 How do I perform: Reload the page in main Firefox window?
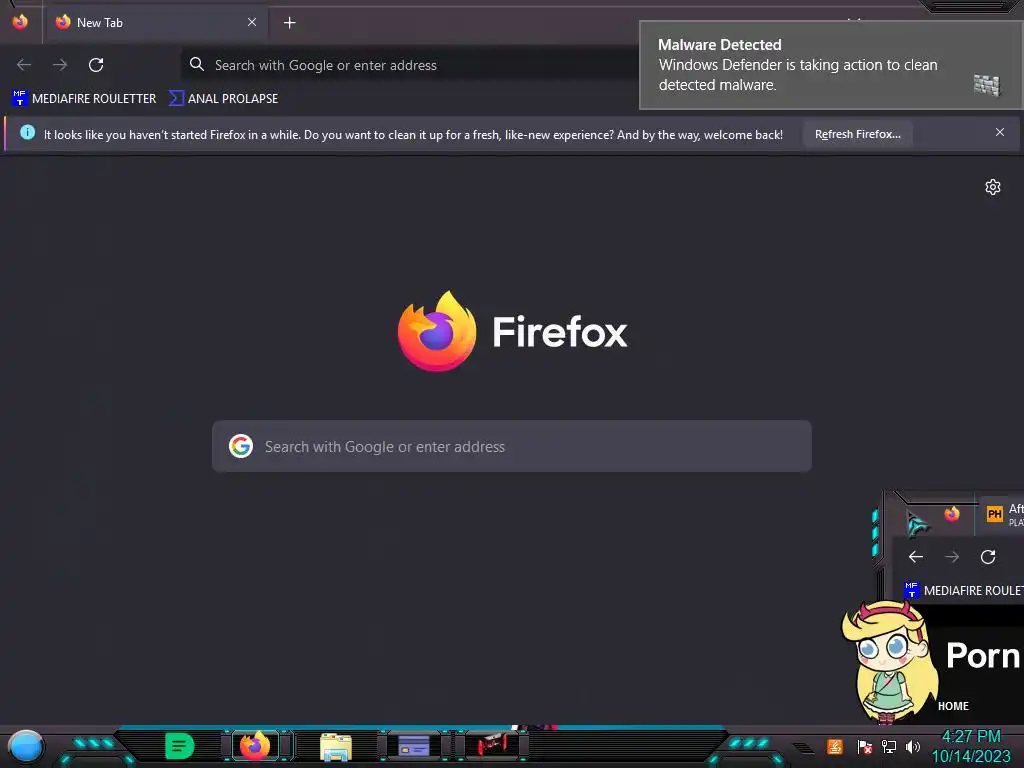coord(96,65)
